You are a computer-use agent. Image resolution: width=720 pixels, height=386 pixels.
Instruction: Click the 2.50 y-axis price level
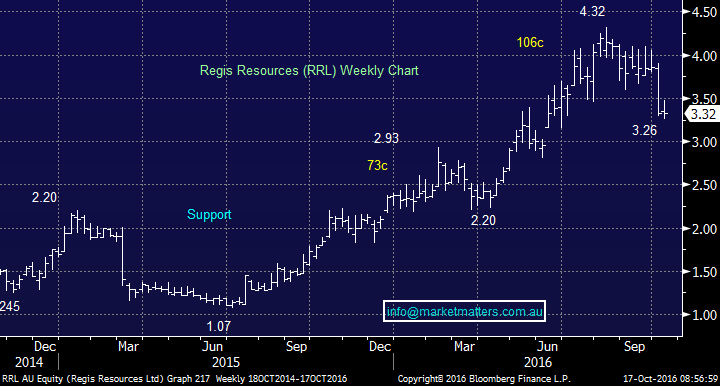click(x=704, y=185)
